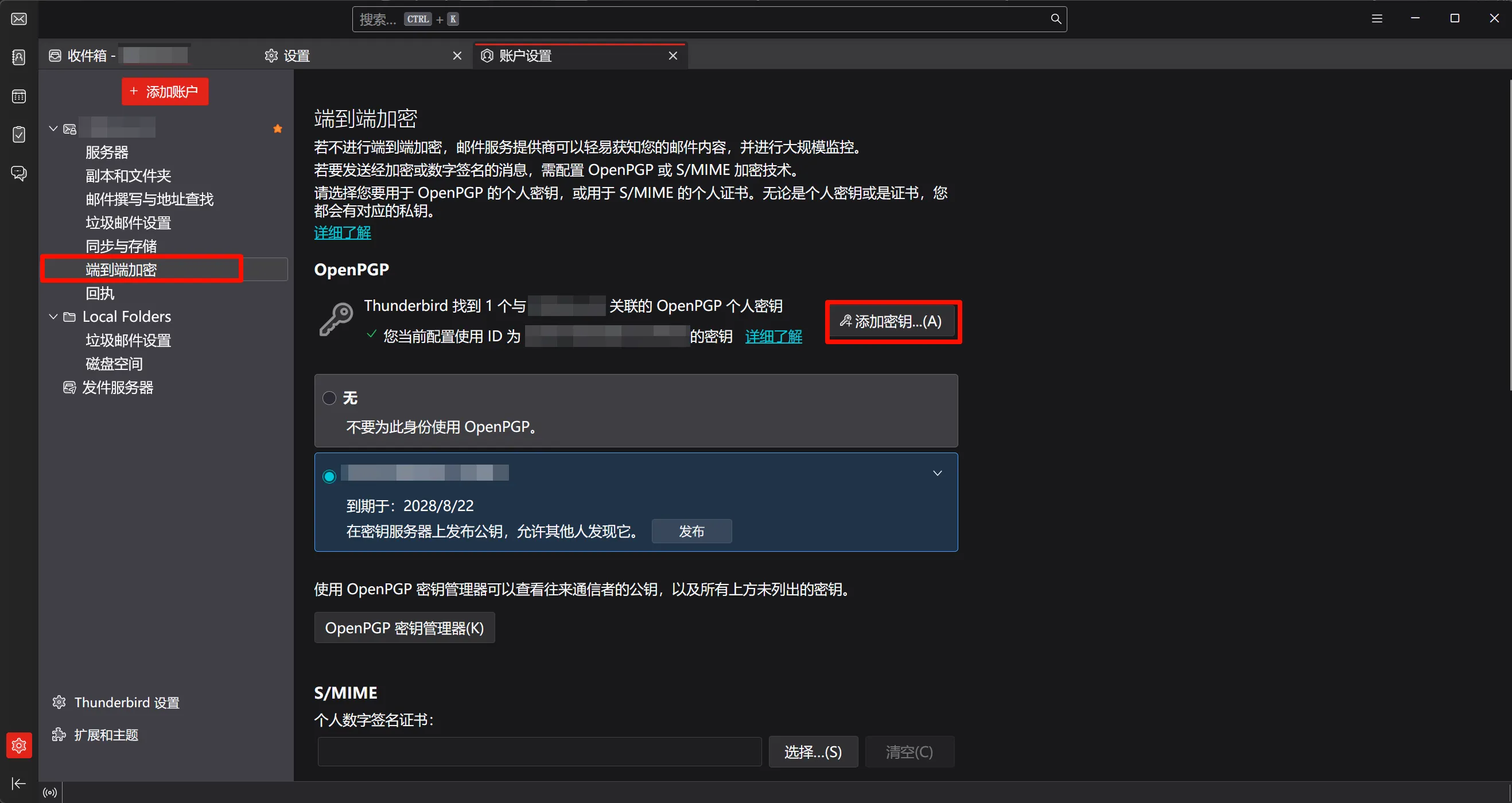Open the 详细了解 link under the encryption intro
The height and width of the screenshot is (803, 1512).
(x=342, y=232)
